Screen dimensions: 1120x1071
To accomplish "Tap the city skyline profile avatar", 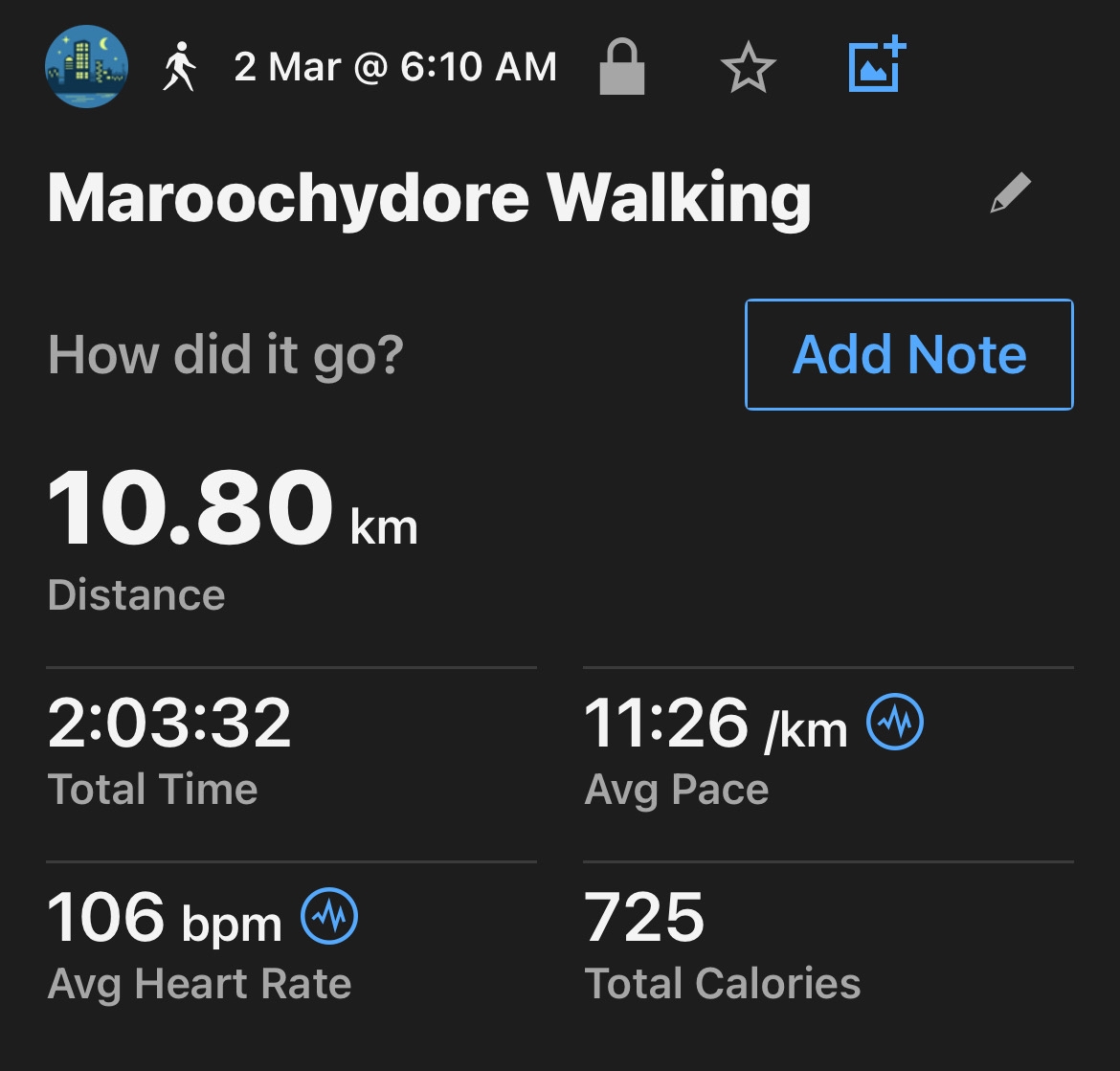I will point(86,66).
